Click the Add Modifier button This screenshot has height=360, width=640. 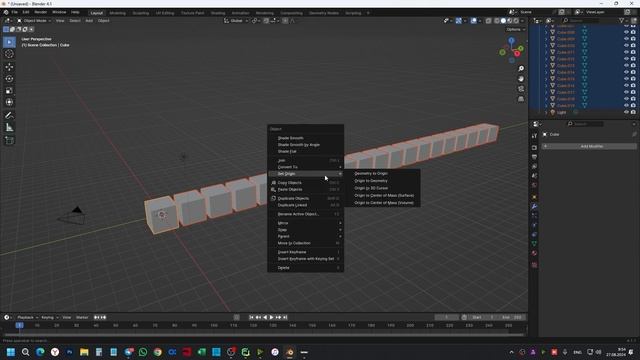pos(589,146)
